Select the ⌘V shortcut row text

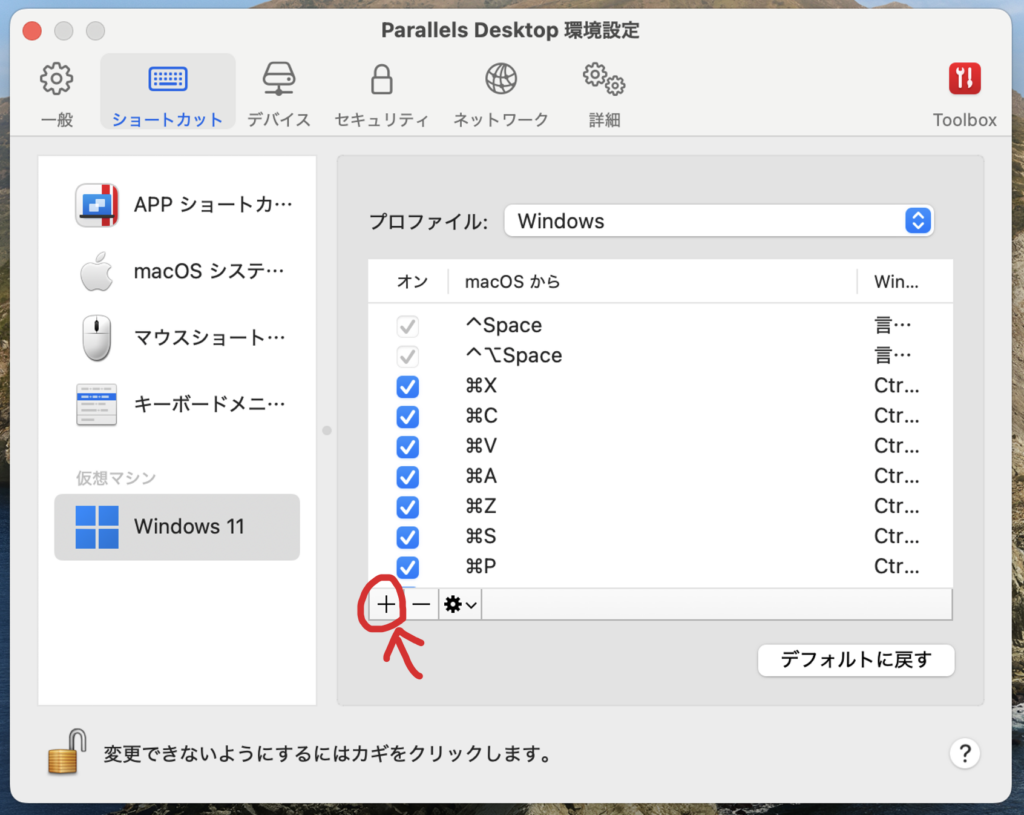click(481, 445)
